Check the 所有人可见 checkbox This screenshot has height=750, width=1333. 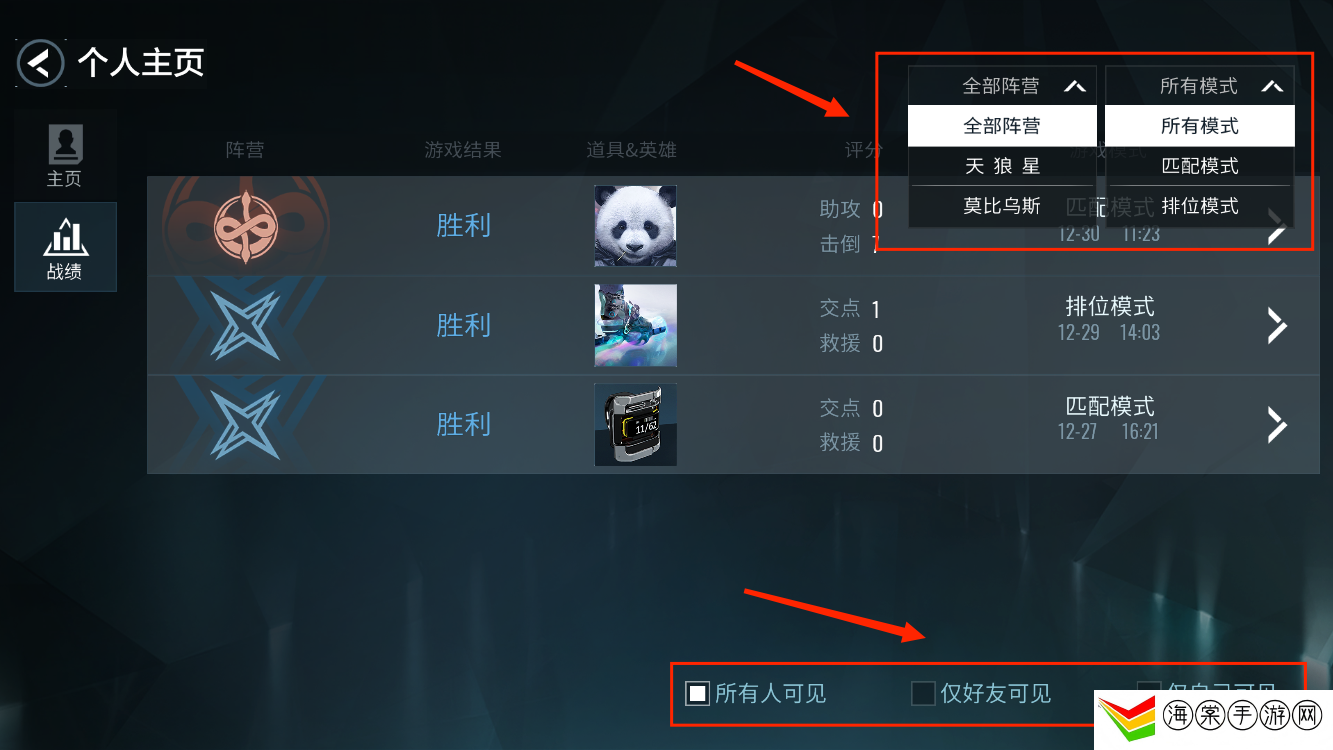[697, 693]
